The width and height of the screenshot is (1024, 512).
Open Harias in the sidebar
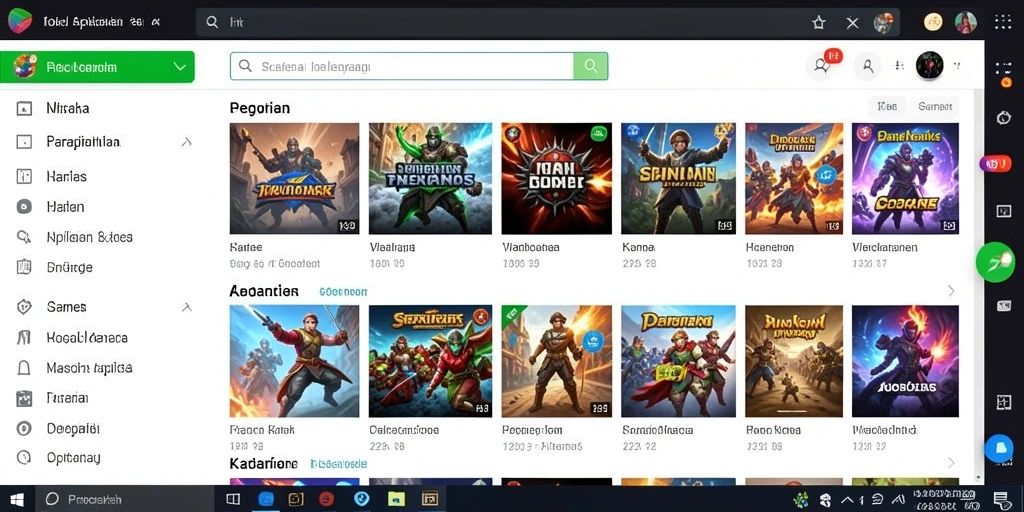[x=66, y=176]
